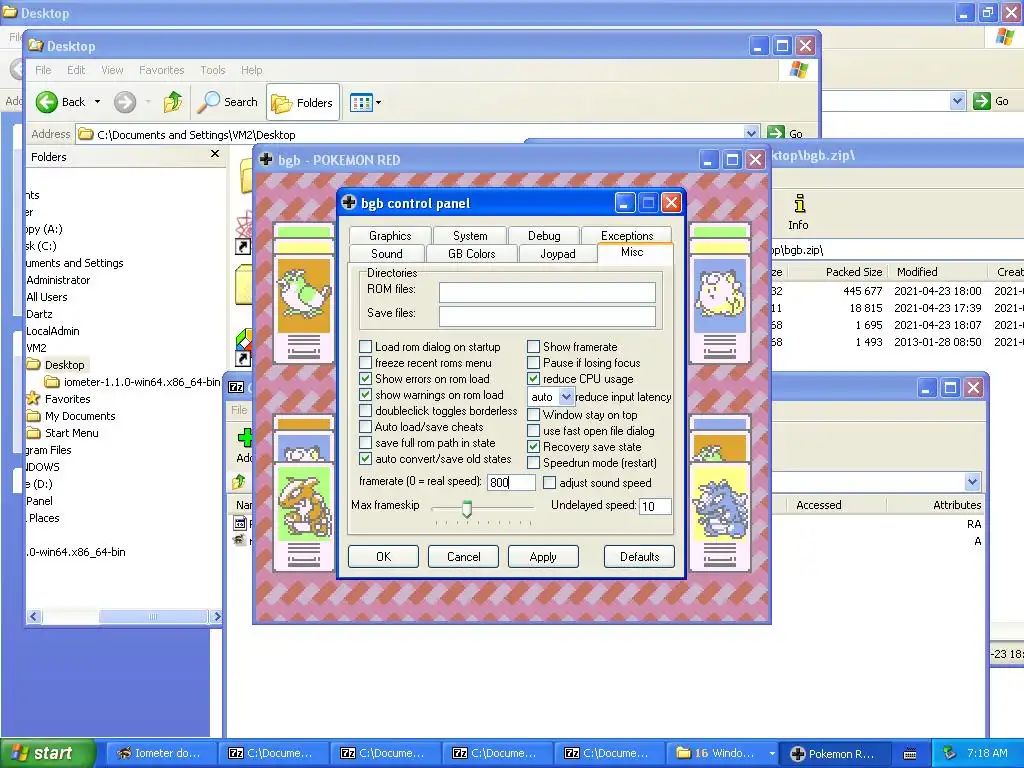Select My Documents in folder tree
Image resolution: width=1024 pixels, height=768 pixels.
pos(80,415)
